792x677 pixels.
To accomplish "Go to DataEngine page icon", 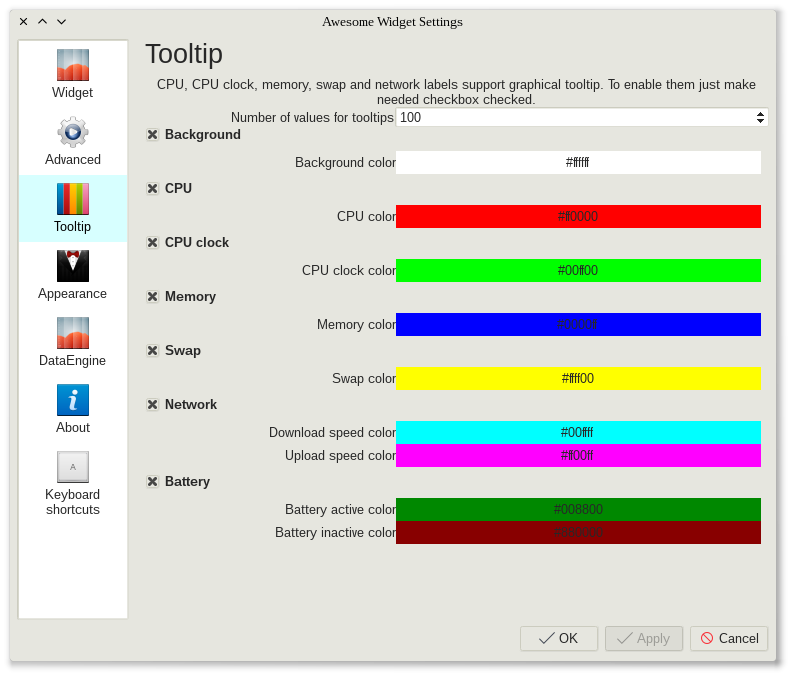I will point(73,333).
